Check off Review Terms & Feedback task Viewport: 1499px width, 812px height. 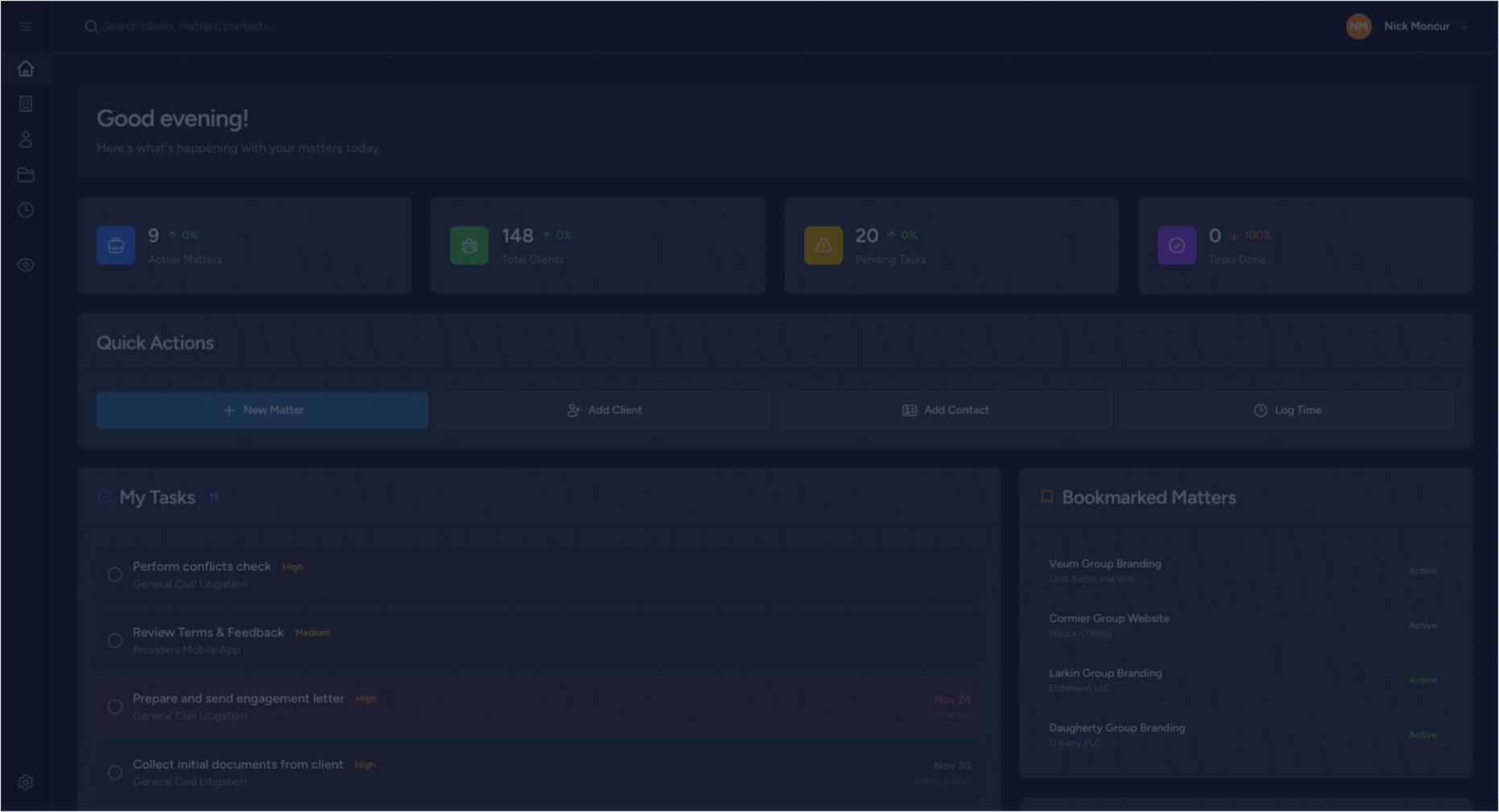pyautogui.click(x=114, y=640)
